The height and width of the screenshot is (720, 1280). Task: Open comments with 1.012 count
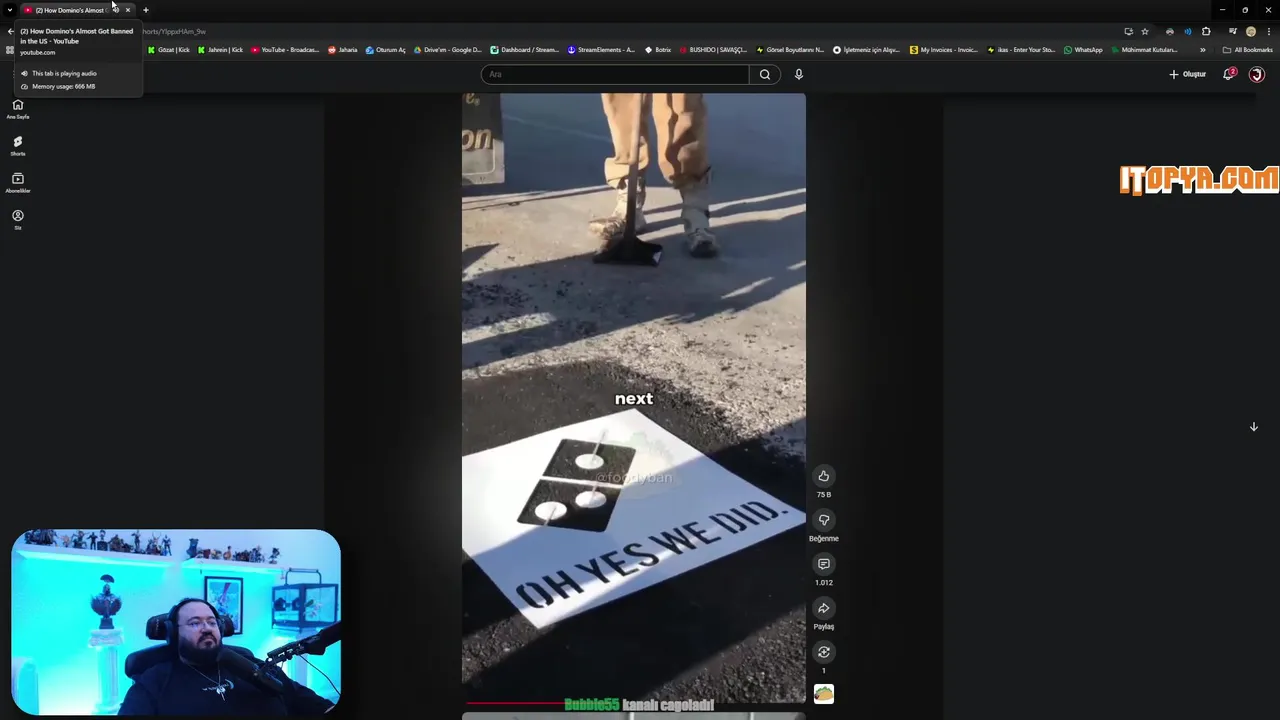click(823, 564)
